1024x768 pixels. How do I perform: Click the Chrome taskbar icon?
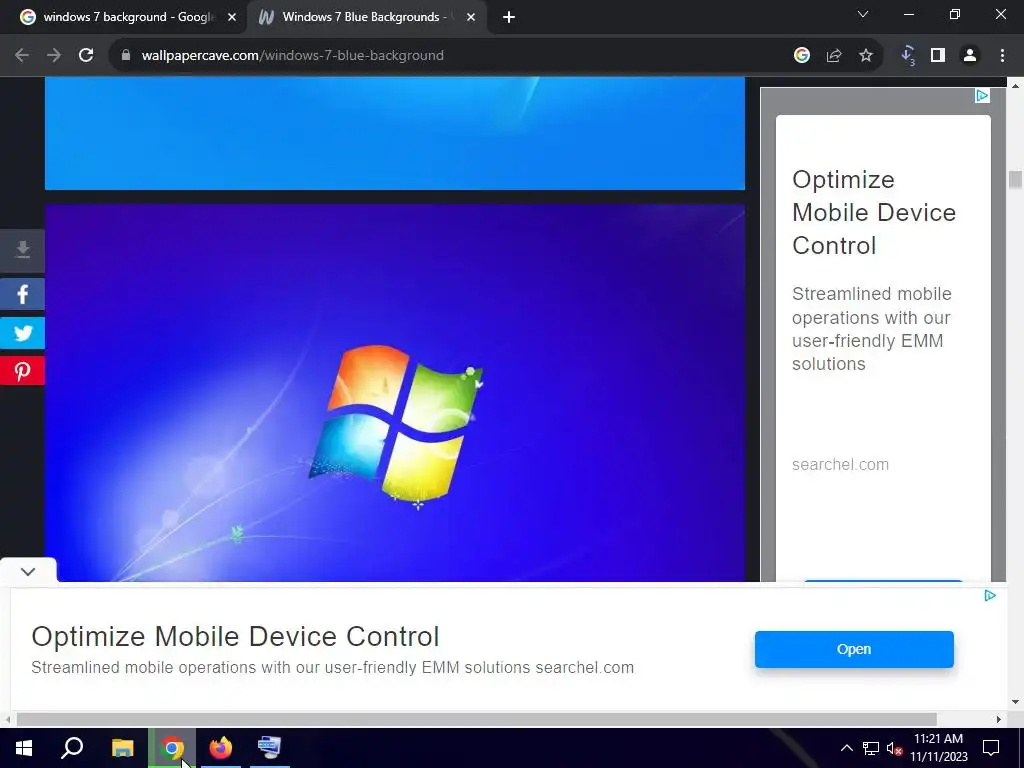point(172,748)
